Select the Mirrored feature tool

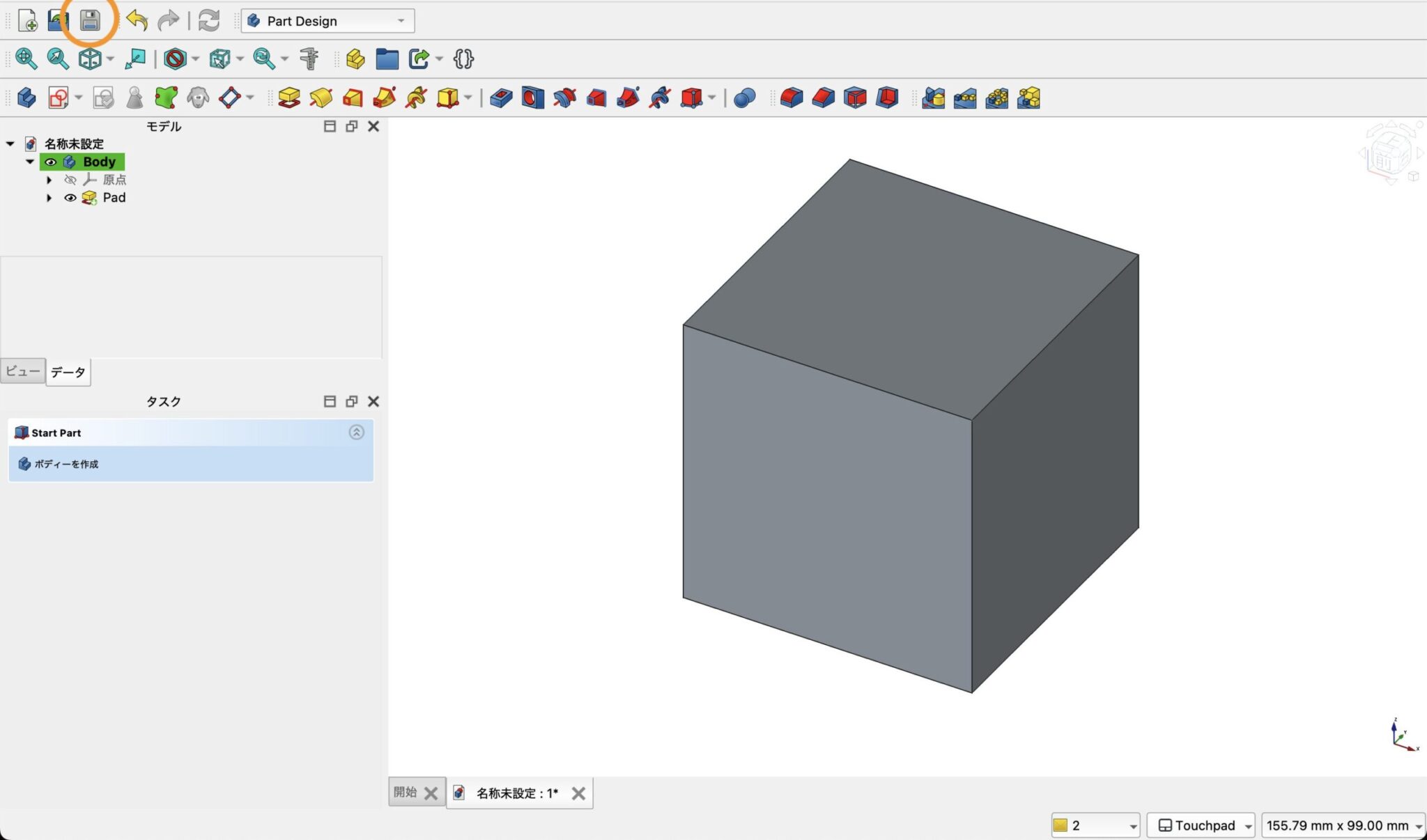coord(933,98)
